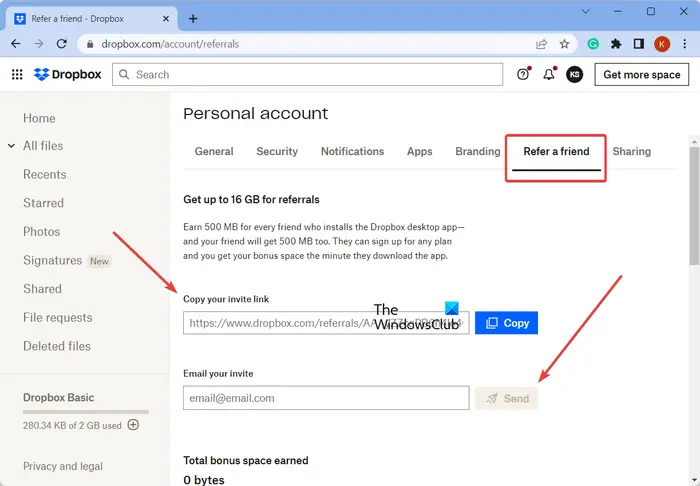Open Privacy and legal link
This screenshot has height=486, width=700.
point(63,466)
